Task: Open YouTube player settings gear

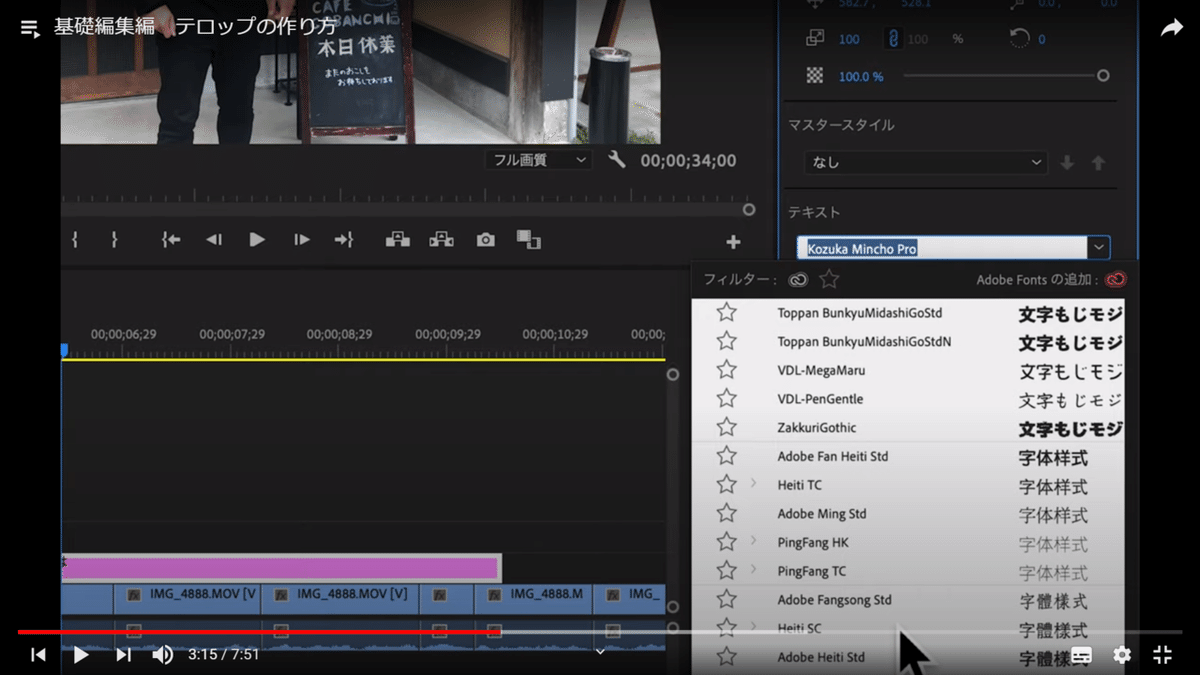Action: pyautogui.click(x=1122, y=655)
